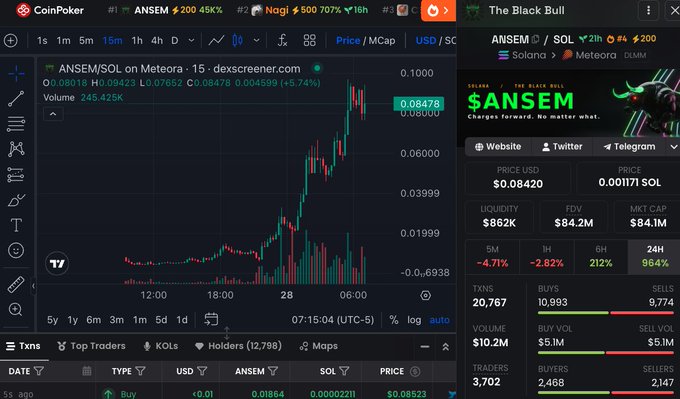
Task: Expand chart style dropdown arrow
Action: coord(256,41)
